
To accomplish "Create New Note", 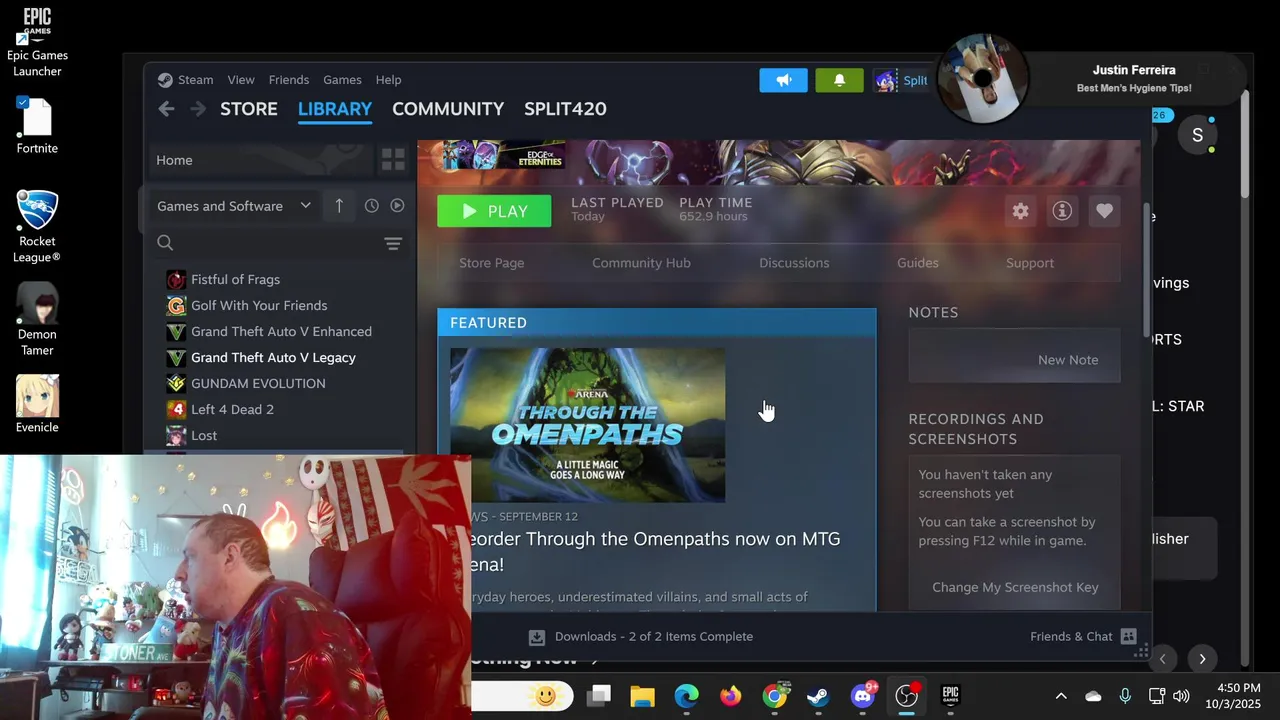I will (x=1068, y=360).
